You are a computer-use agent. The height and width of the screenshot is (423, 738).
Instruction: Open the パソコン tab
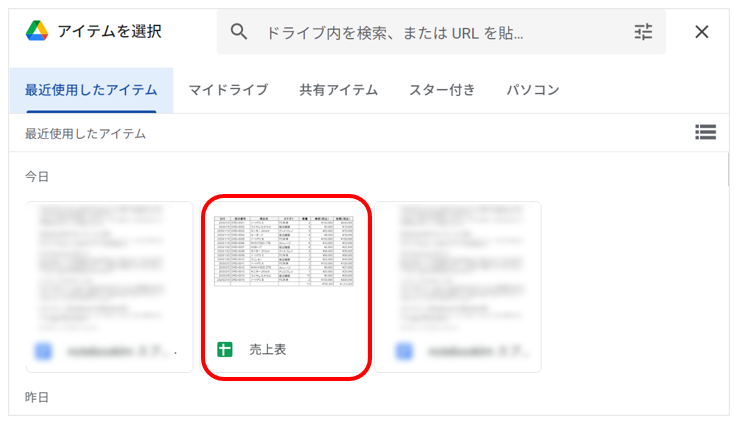[532, 90]
